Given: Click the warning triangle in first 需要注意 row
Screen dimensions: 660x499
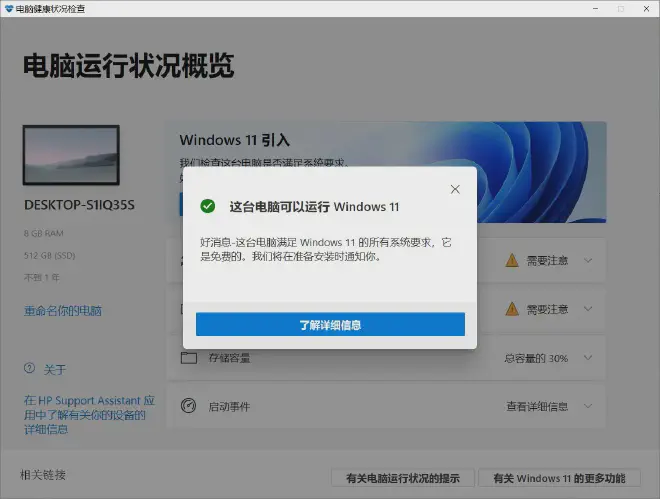Looking at the screenshot, I should coord(512,260).
